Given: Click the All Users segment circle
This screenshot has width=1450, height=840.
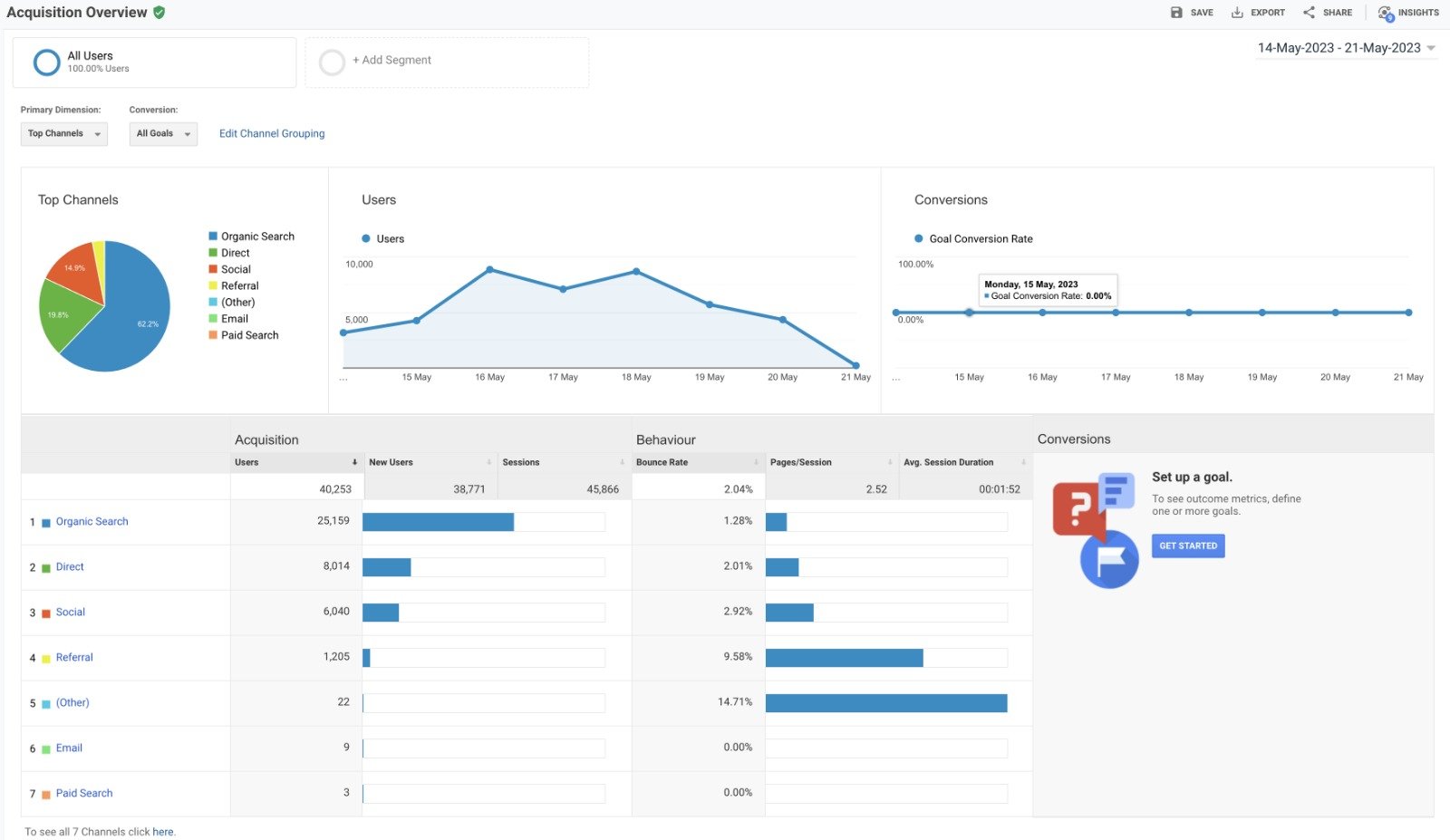Looking at the screenshot, I should (x=46, y=63).
